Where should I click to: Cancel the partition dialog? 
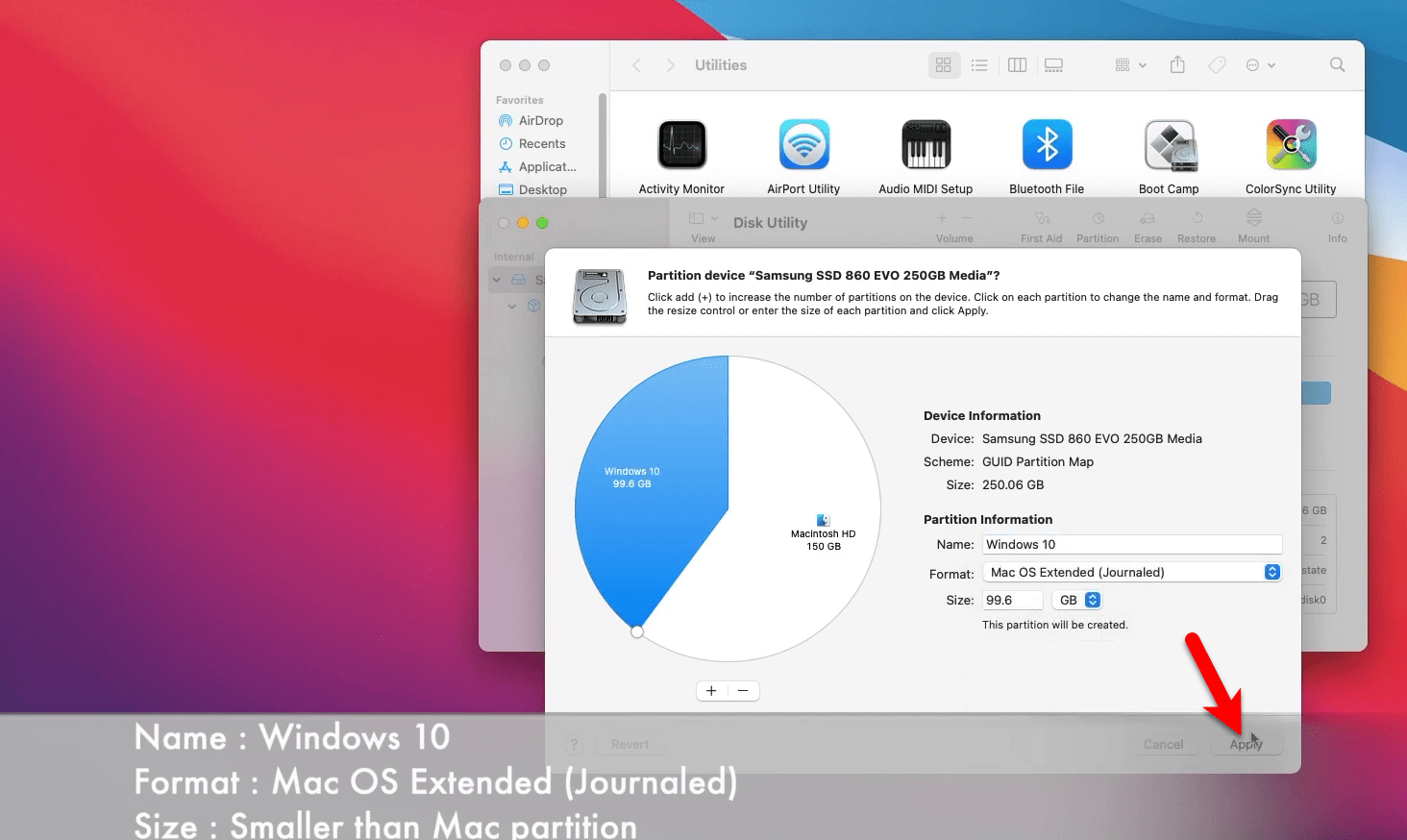point(1164,745)
